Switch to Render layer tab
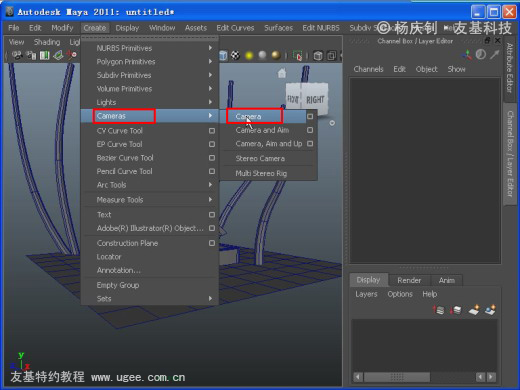 [x=409, y=280]
